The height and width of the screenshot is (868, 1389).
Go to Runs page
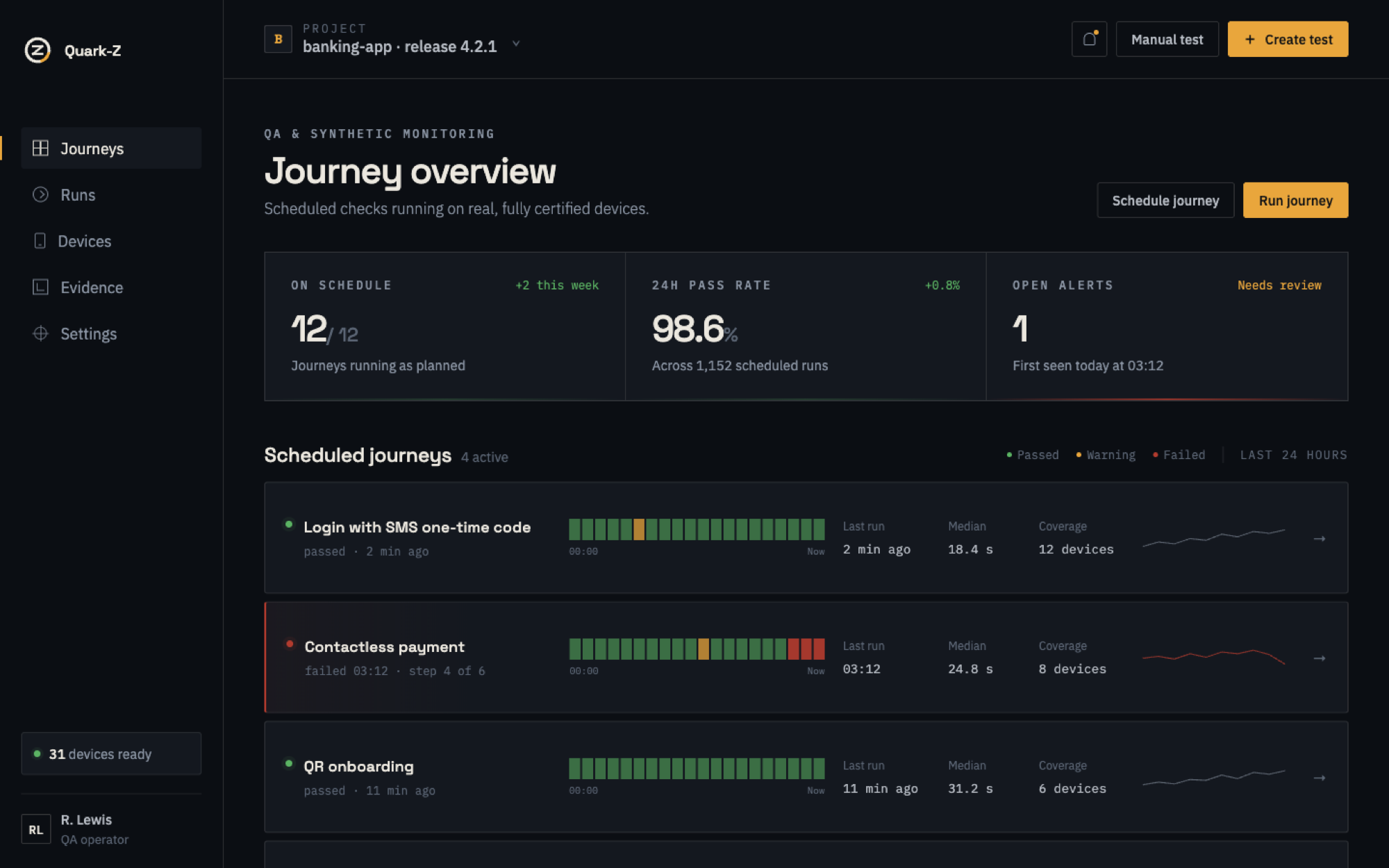pyautogui.click(x=111, y=194)
